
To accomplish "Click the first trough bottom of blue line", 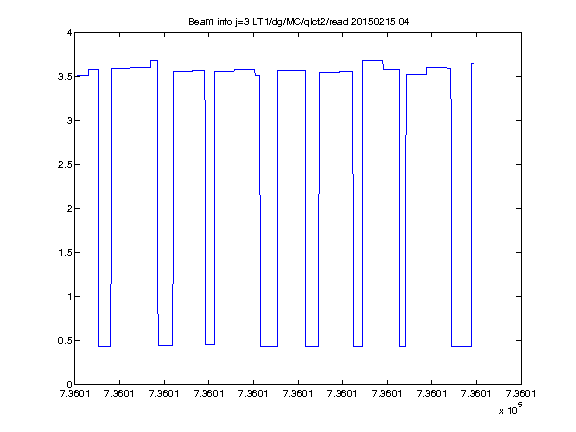I will (x=105, y=346).
